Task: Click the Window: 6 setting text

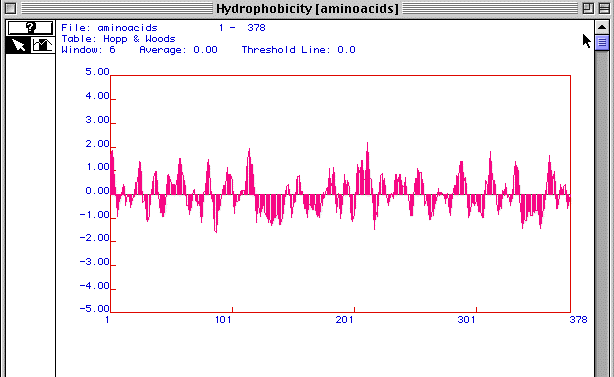Action: (x=88, y=50)
